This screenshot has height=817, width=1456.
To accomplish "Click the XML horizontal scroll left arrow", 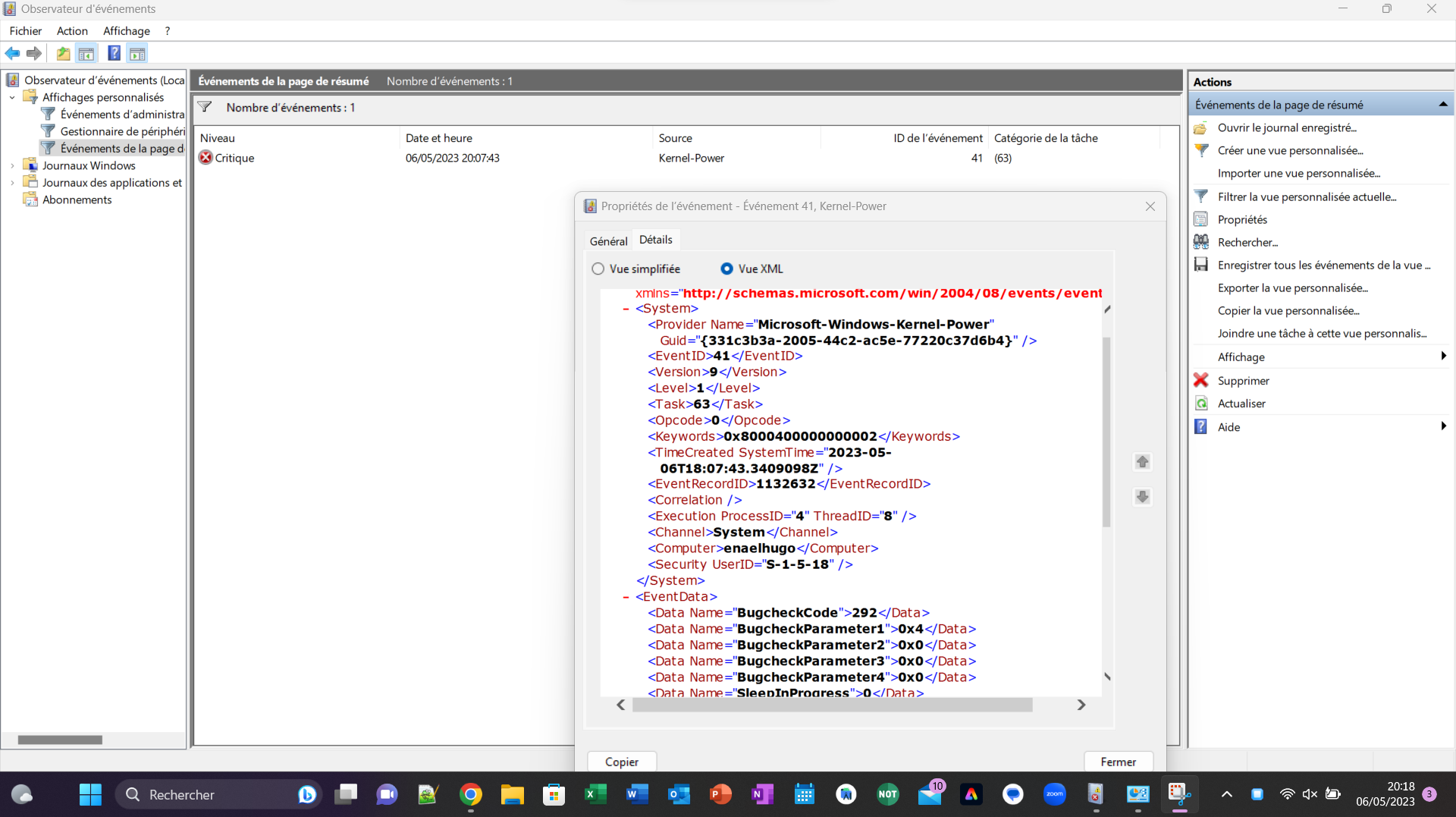I will 621,705.
